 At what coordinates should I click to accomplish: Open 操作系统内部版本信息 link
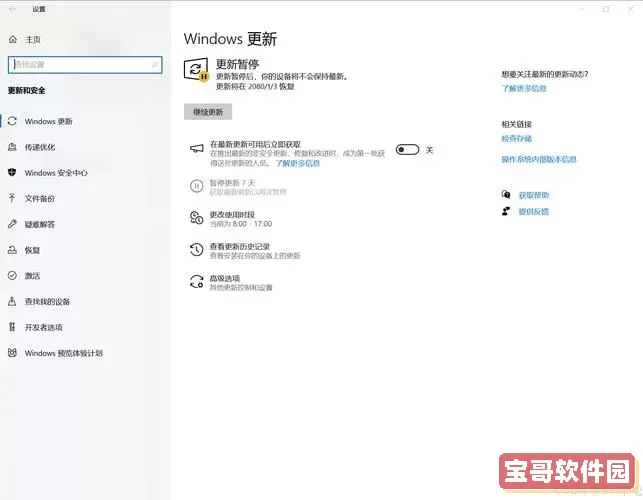(x=539, y=159)
